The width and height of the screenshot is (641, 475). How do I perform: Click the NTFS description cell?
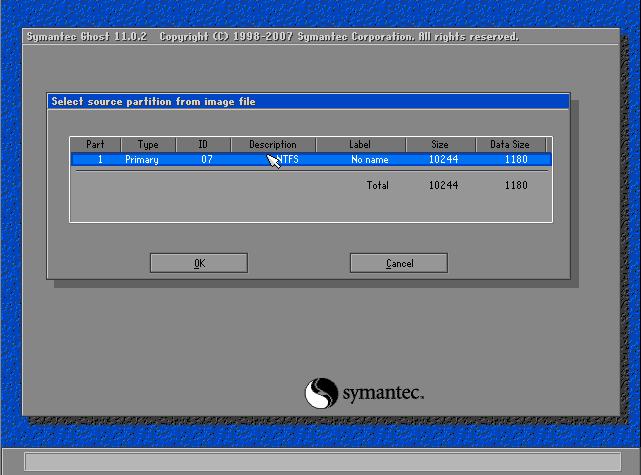coord(287,159)
